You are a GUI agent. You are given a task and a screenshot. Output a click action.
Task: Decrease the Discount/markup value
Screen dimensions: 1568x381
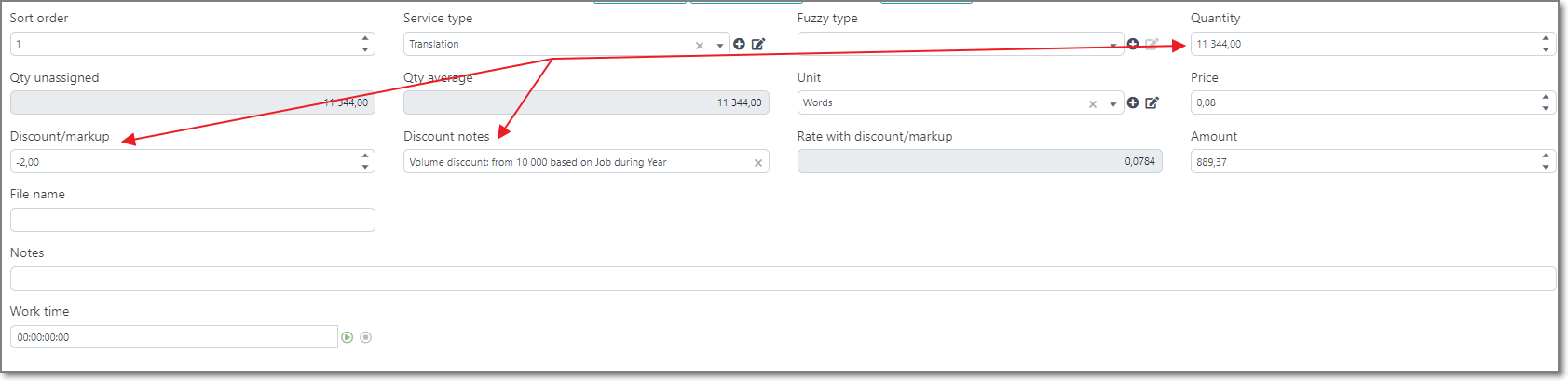365,167
